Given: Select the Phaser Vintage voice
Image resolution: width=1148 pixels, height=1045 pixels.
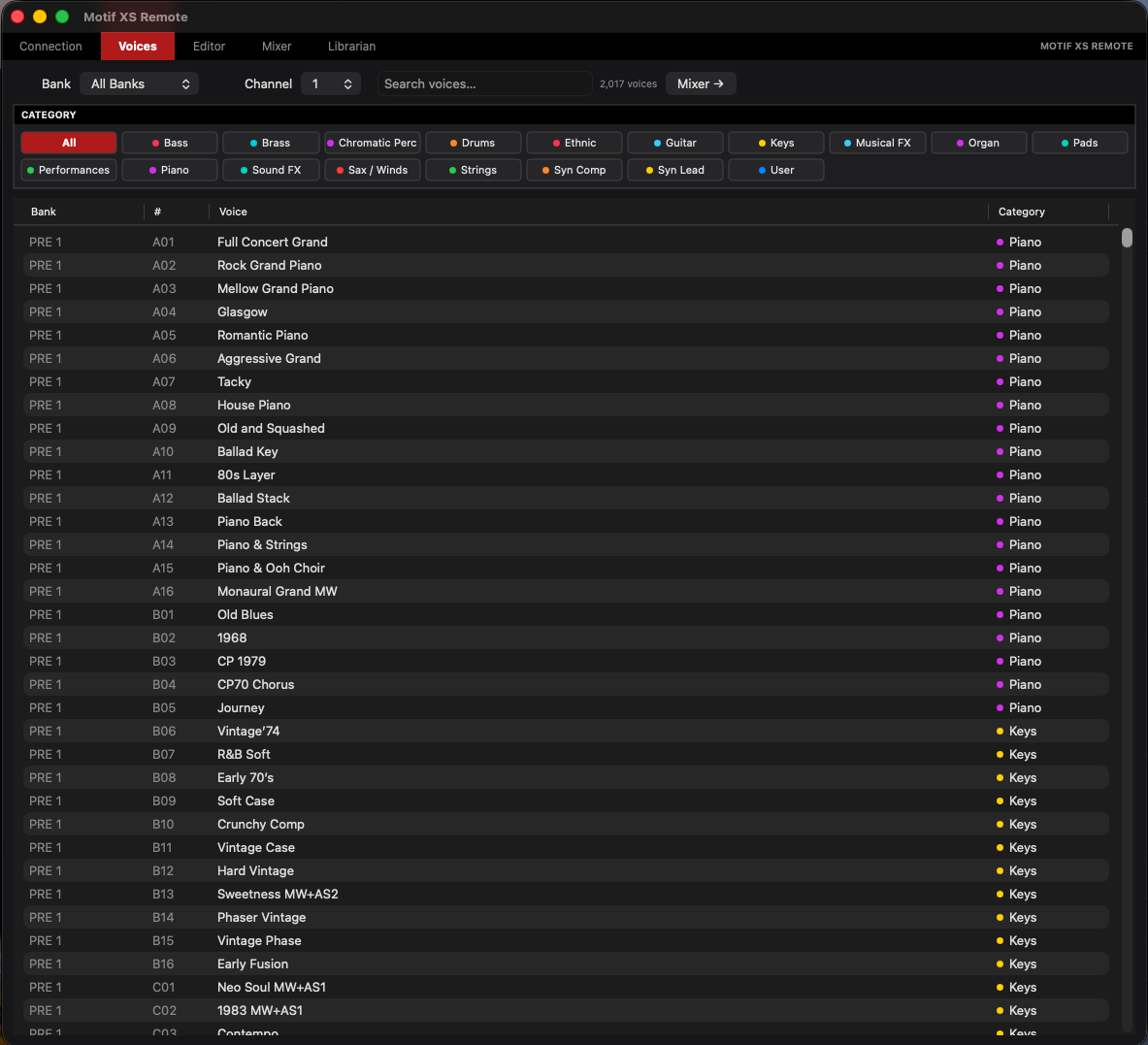Looking at the screenshot, I should (x=565, y=918).
